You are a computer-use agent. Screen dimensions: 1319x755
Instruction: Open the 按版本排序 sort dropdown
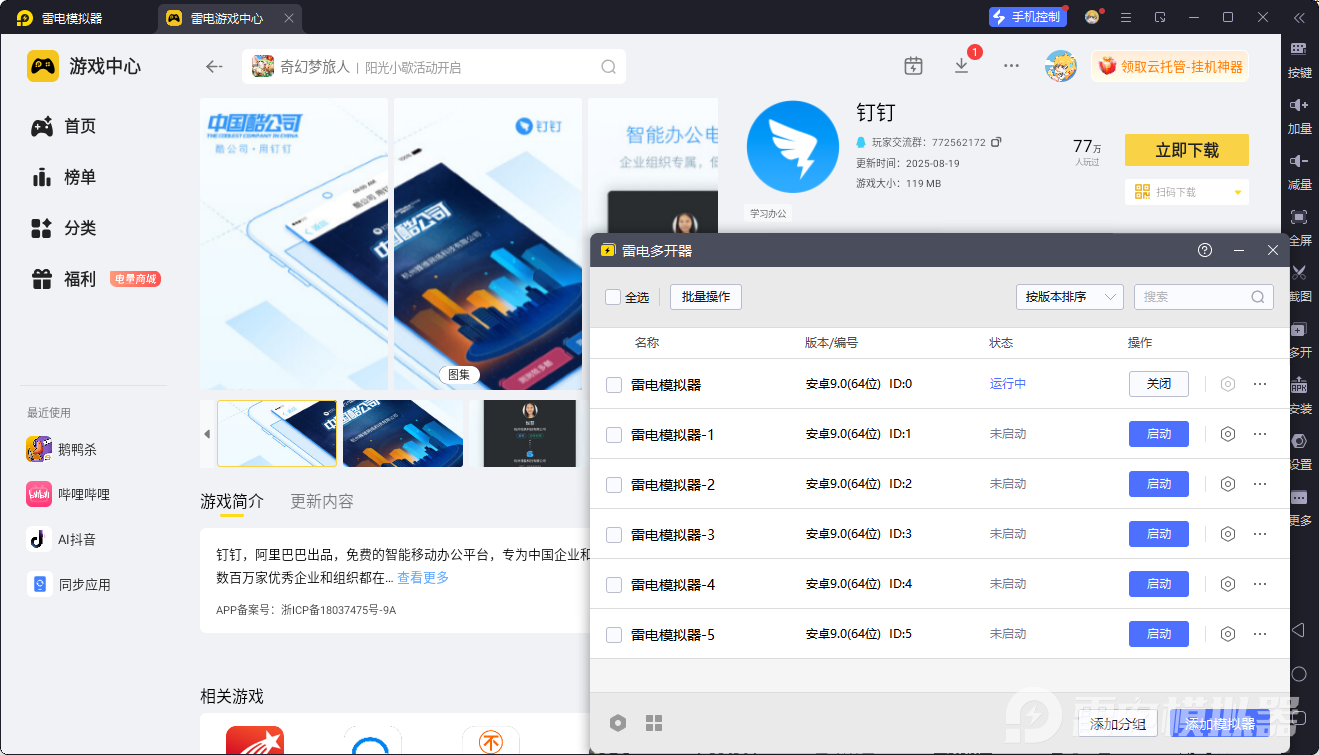point(1069,297)
